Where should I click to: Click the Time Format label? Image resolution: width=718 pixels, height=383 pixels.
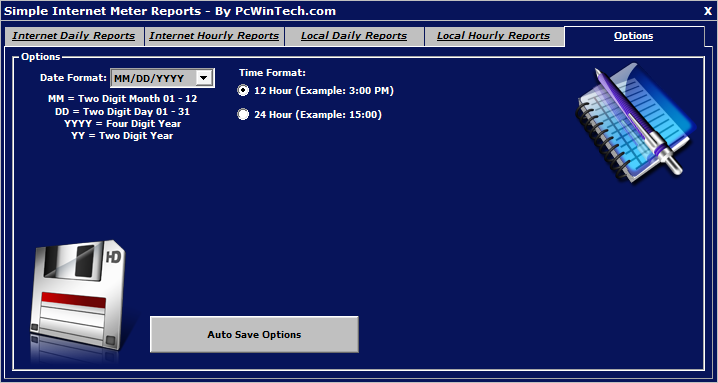[272, 73]
